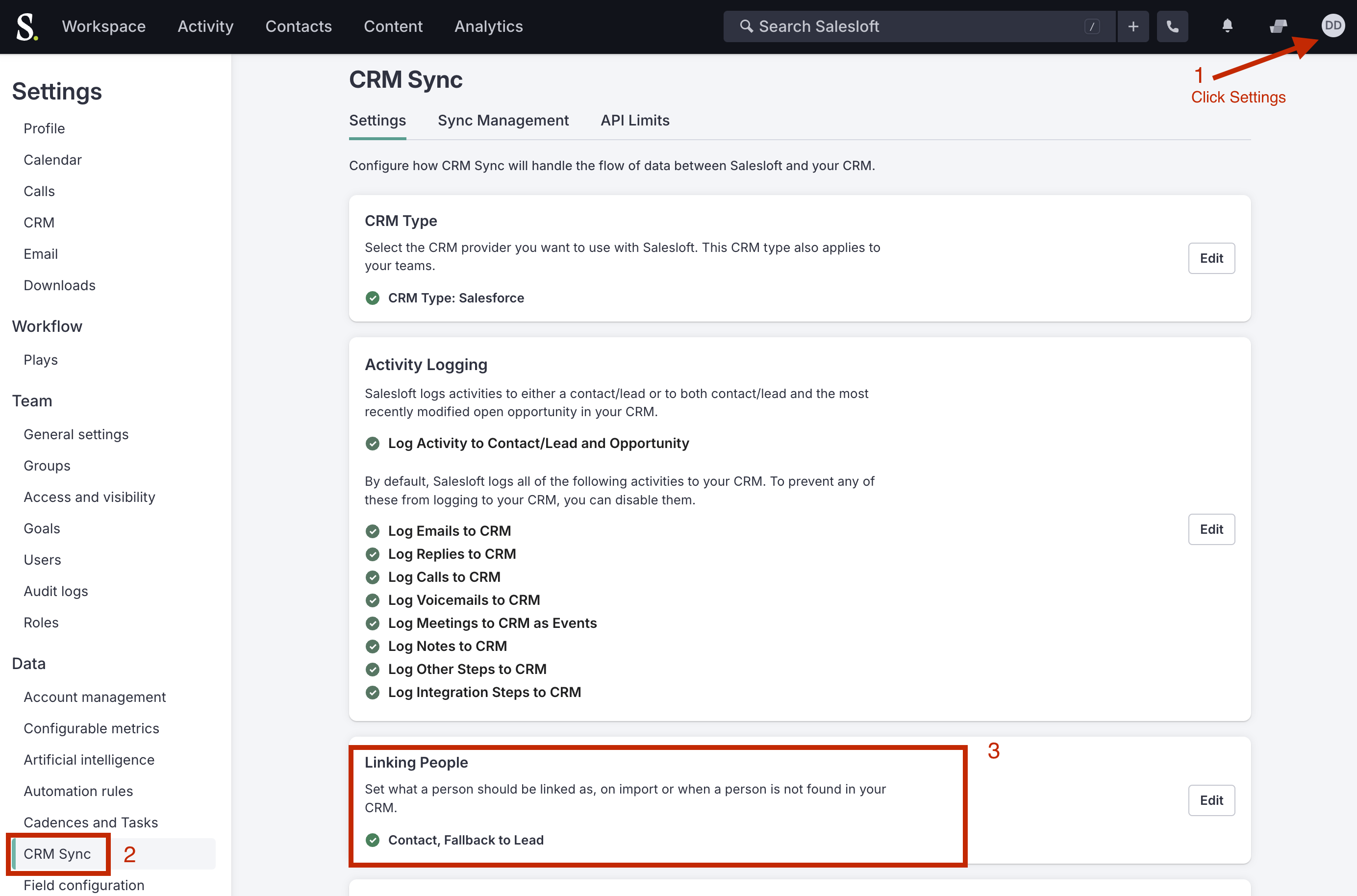Open Artificial intelligence settings
Image resolution: width=1357 pixels, height=896 pixels.
tap(89, 760)
